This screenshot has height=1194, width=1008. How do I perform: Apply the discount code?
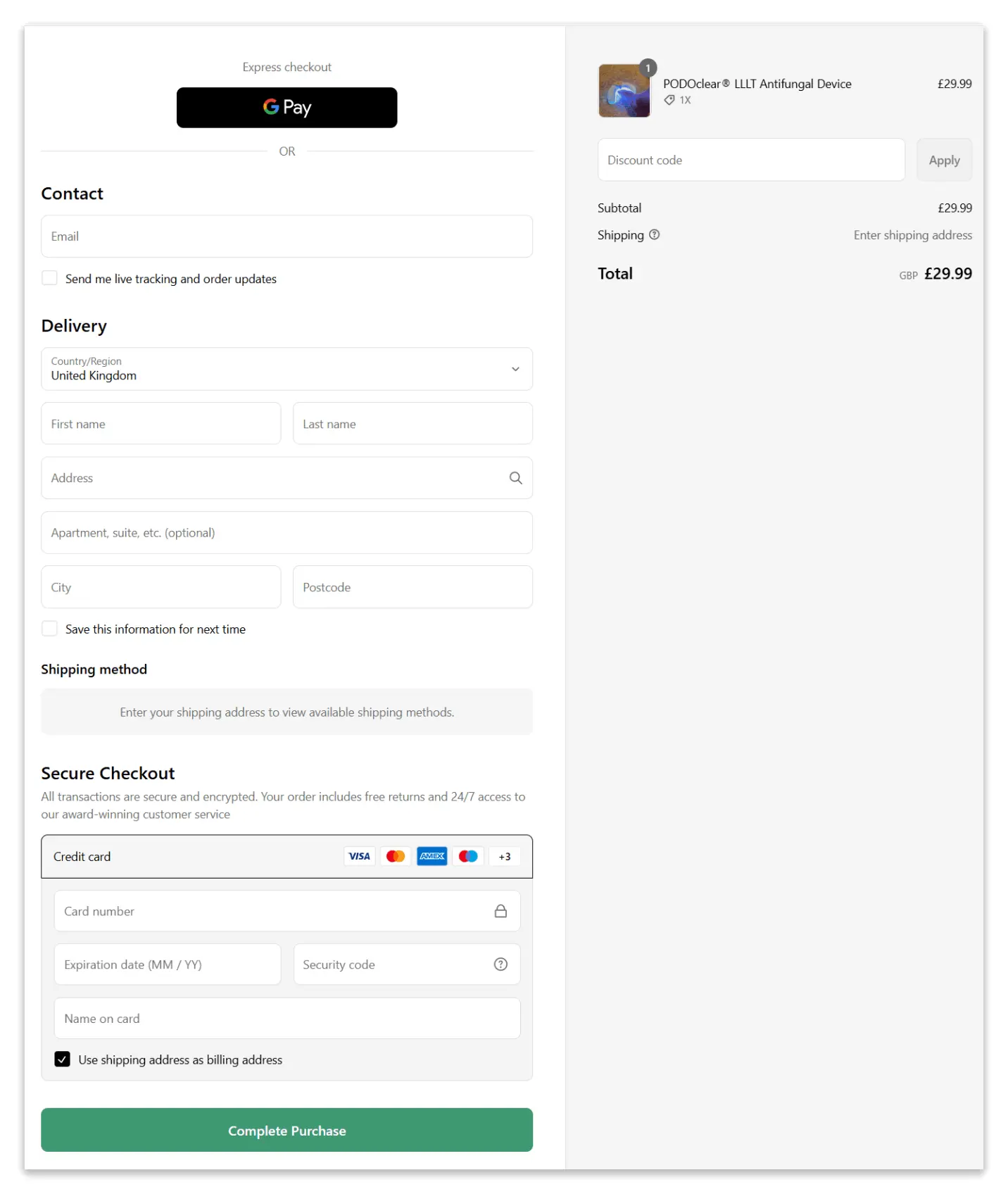tap(944, 160)
